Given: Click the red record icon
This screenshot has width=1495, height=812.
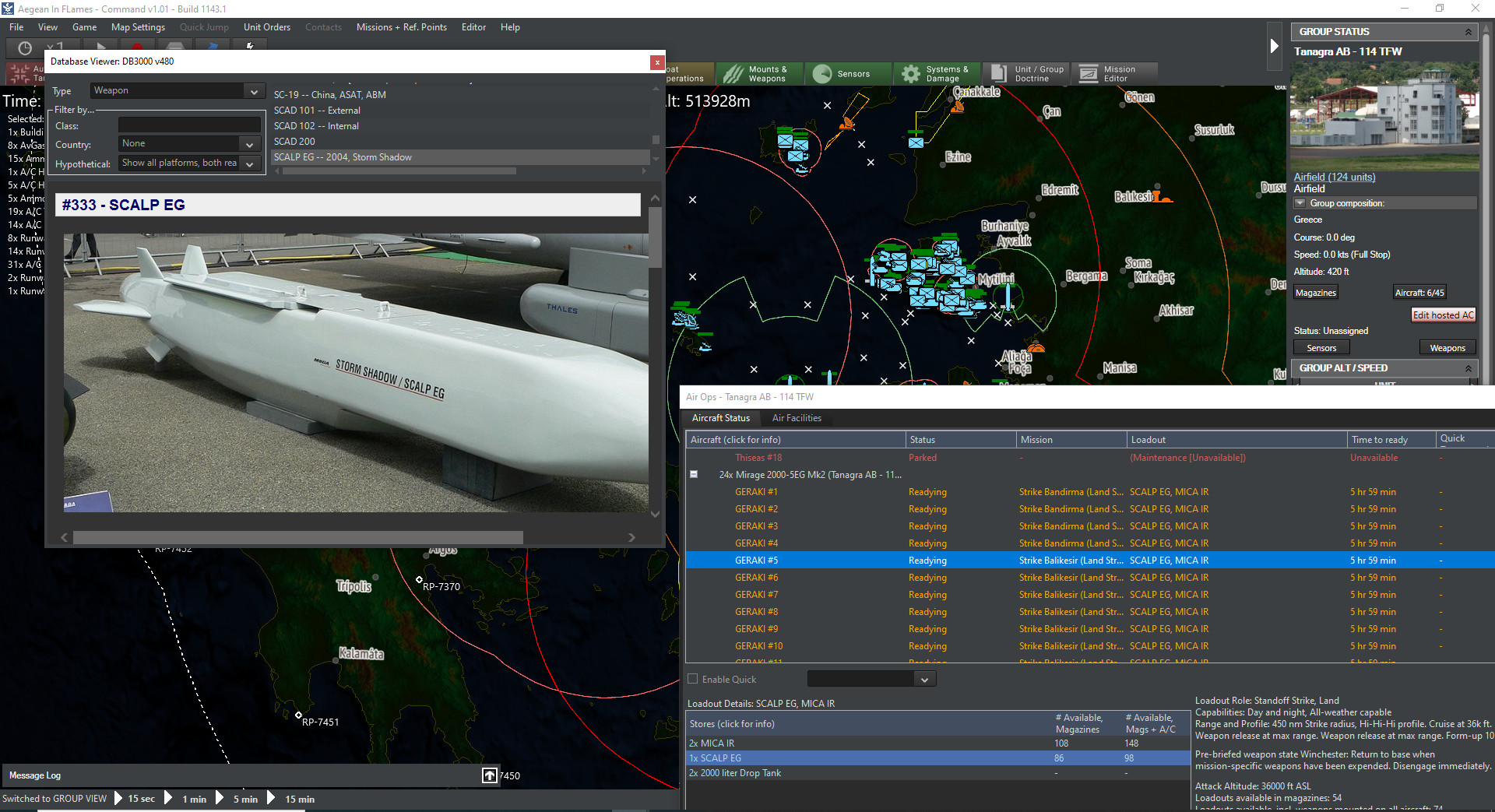Looking at the screenshot, I should click(x=137, y=47).
